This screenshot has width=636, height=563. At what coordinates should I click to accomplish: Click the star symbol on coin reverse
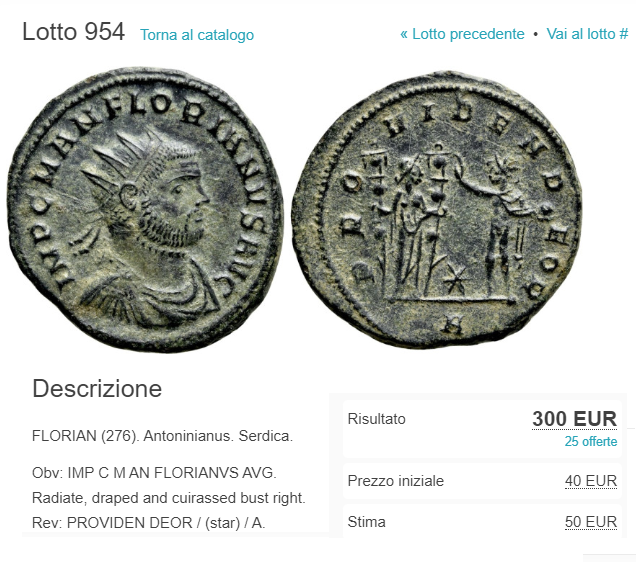[455, 280]
